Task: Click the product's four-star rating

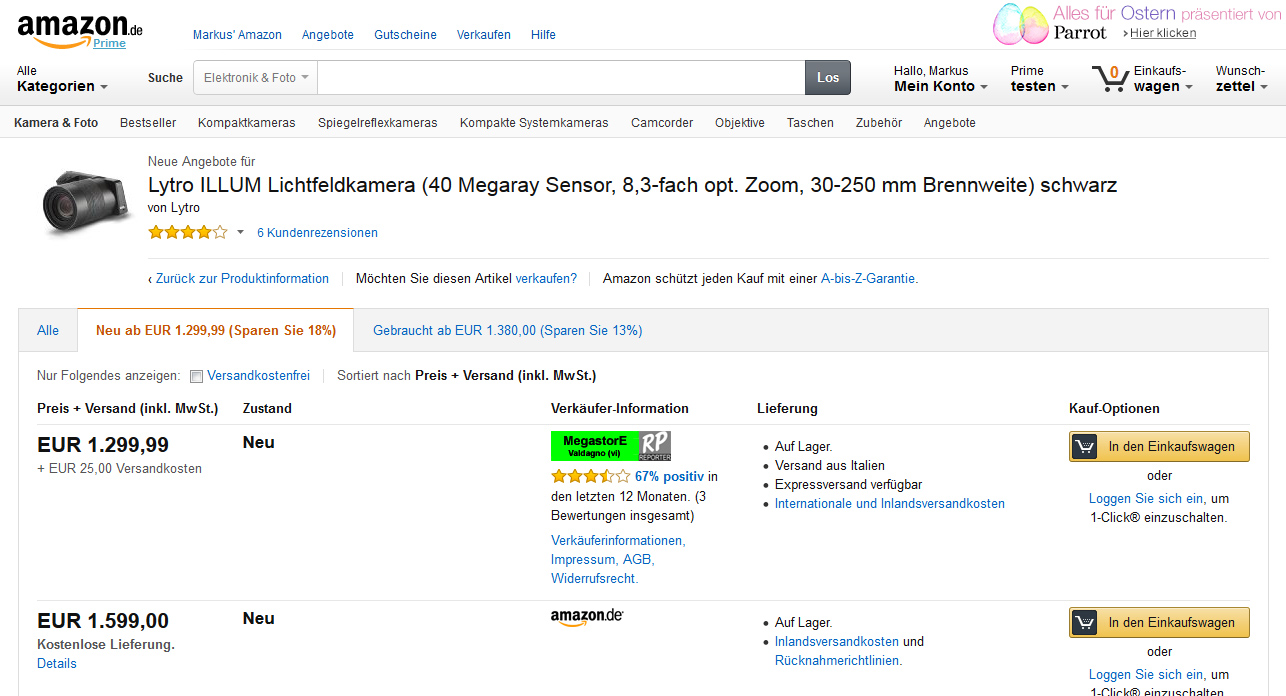Action: click(188, 233)
